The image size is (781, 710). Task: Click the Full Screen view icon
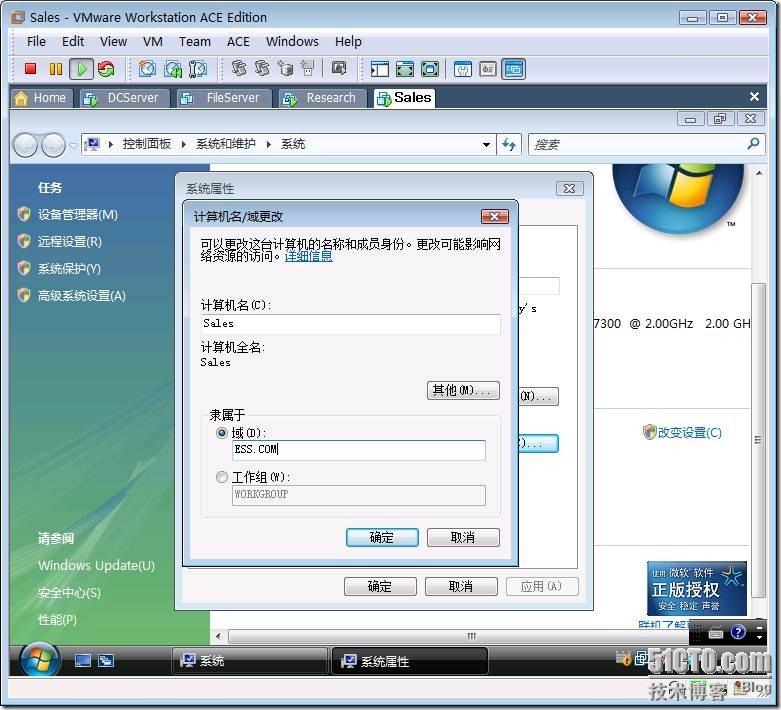pos(430,69)
